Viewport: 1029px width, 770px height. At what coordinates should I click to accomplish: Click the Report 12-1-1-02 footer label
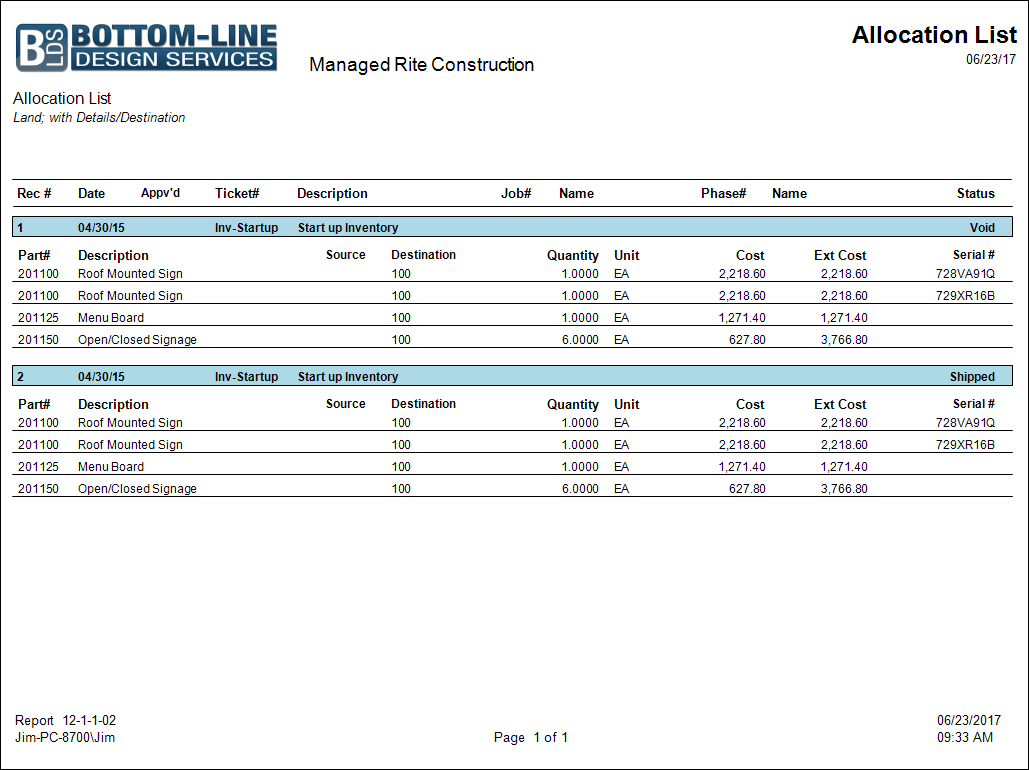65,721
